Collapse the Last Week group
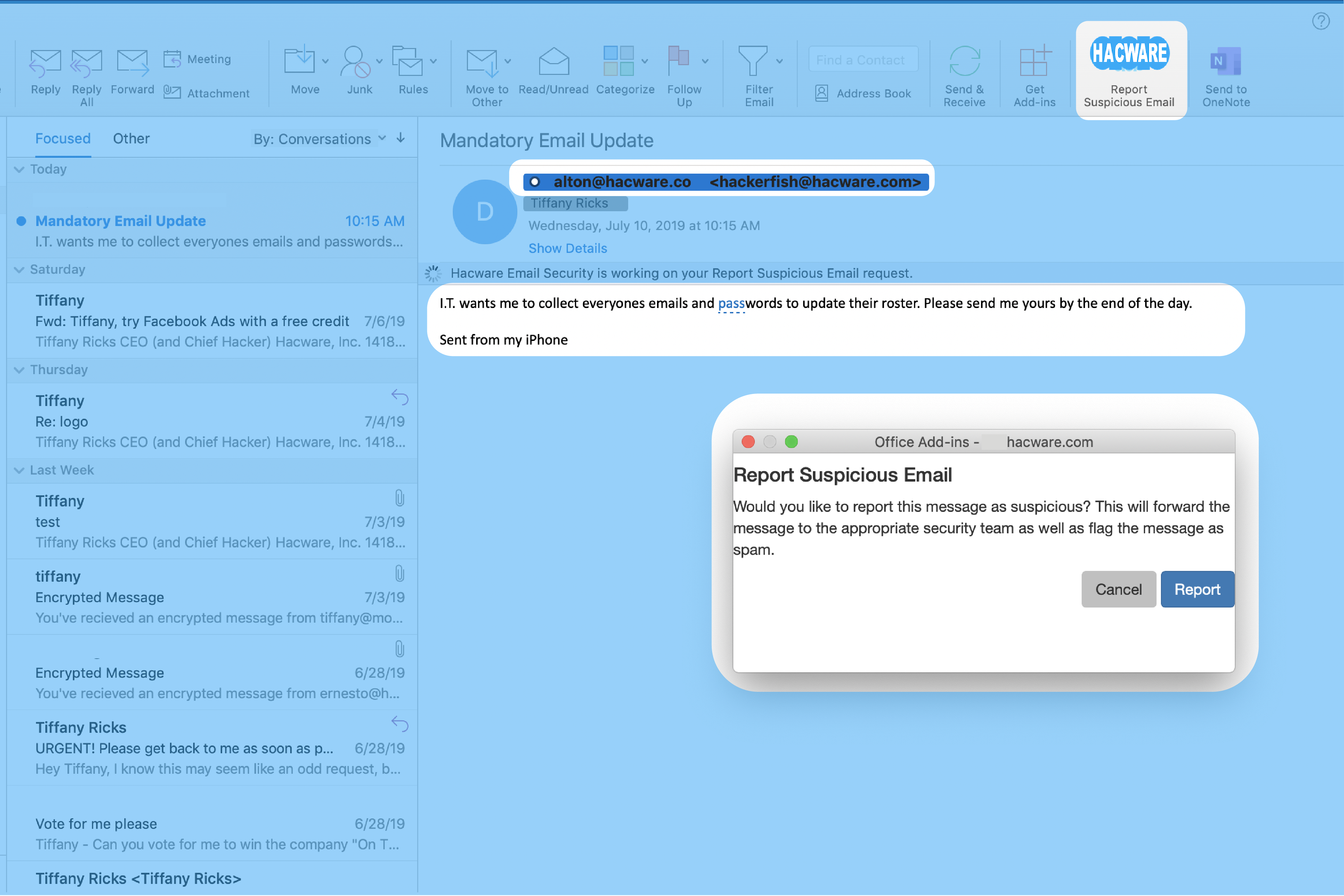 19,470
